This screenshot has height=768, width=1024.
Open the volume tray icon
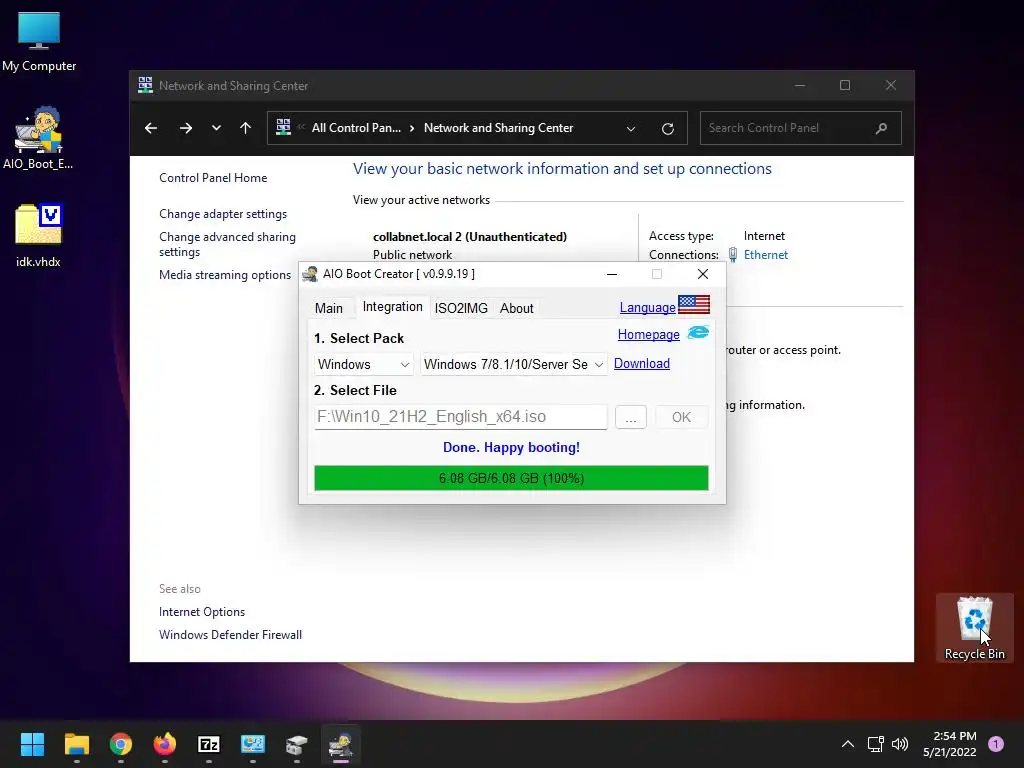[x=900, y=744]
